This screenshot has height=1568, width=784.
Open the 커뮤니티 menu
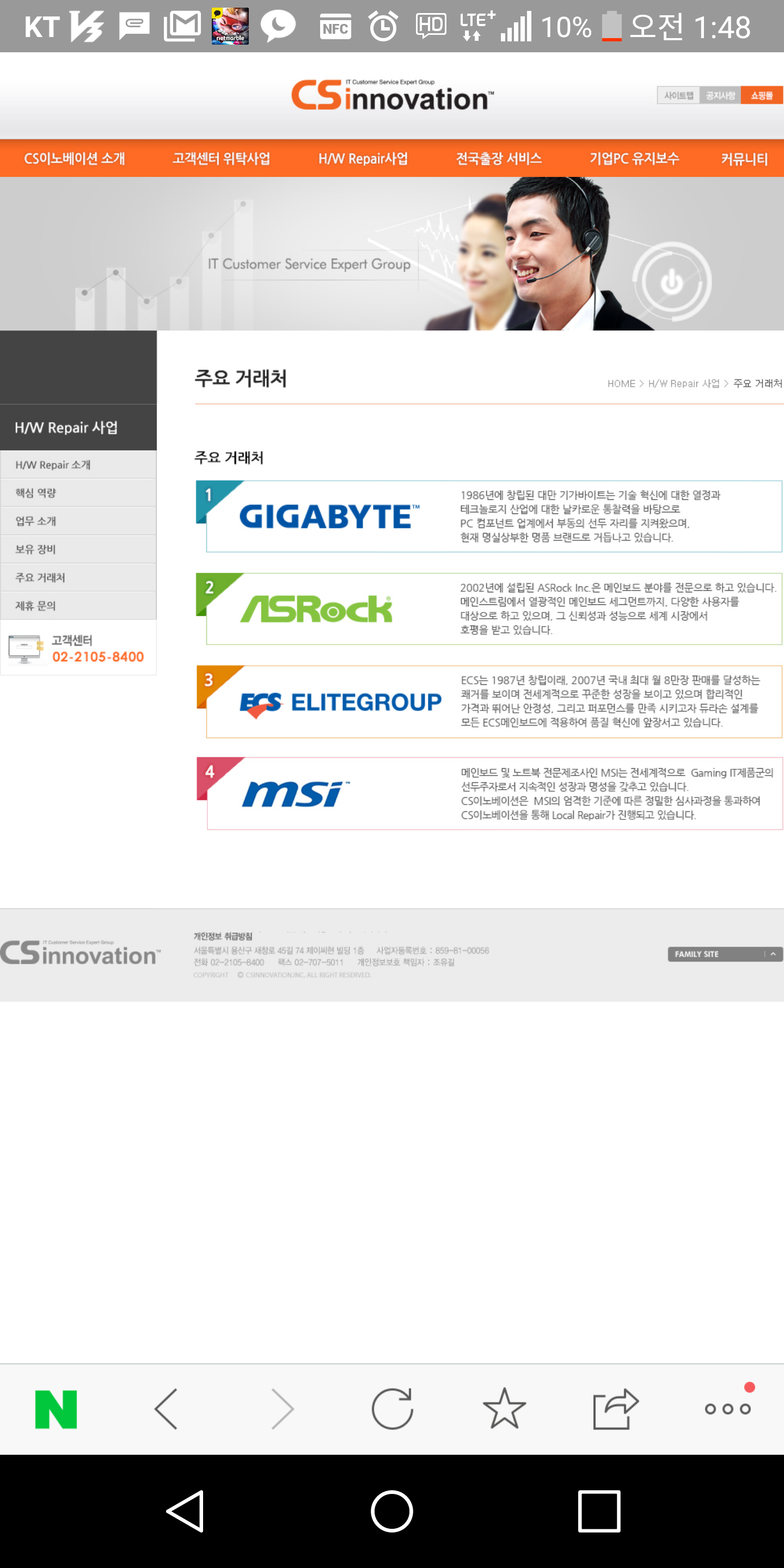[x=744, y=159]
